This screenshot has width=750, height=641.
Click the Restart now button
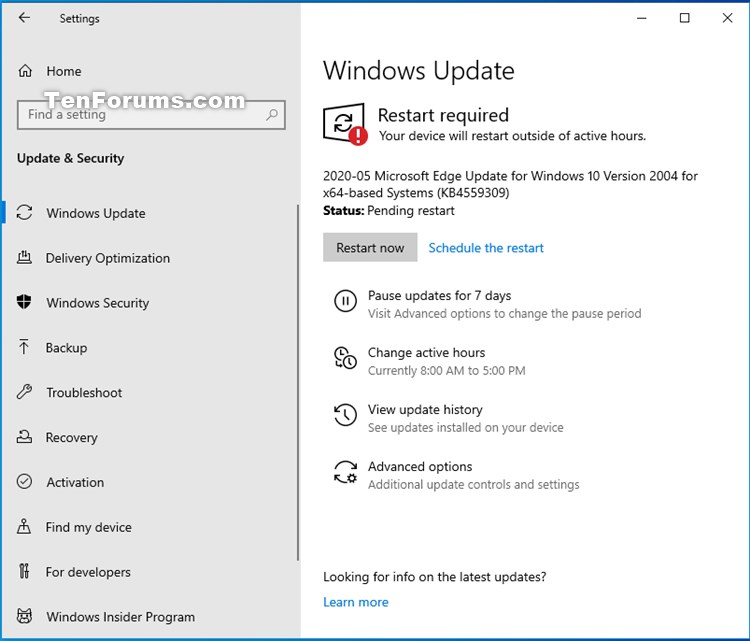coord(370,247)
